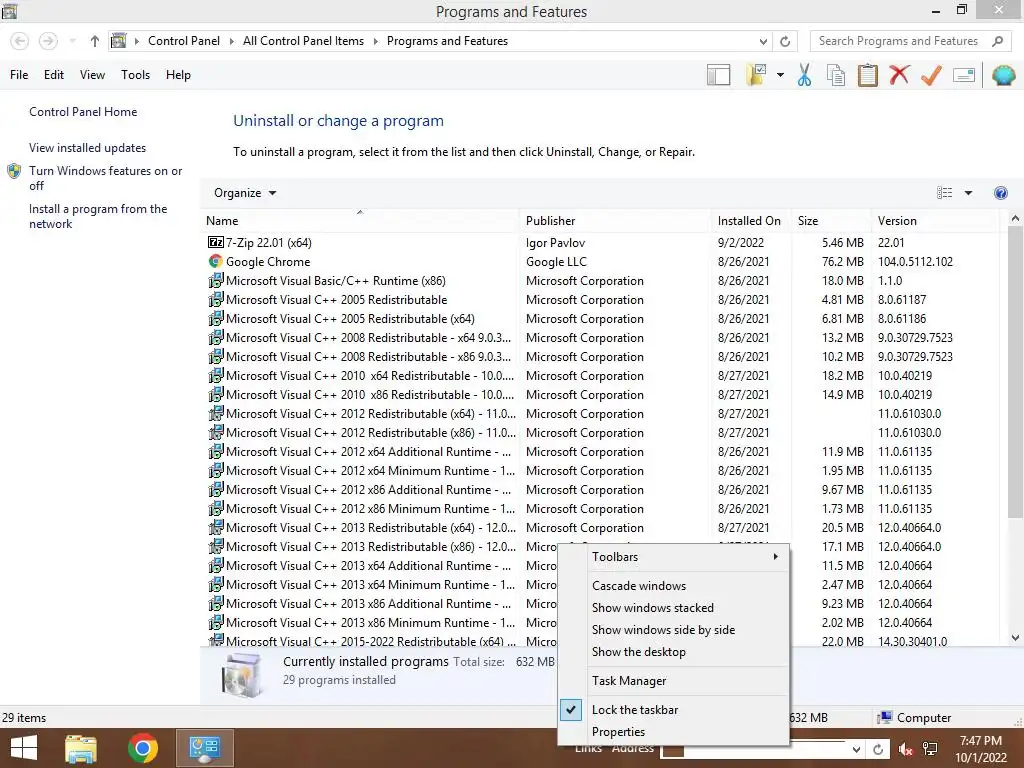Viewport: 1024px width, 768px height.
Task: Click Install a program from the network
Action: pyautogui.click(x=98, y=216)
